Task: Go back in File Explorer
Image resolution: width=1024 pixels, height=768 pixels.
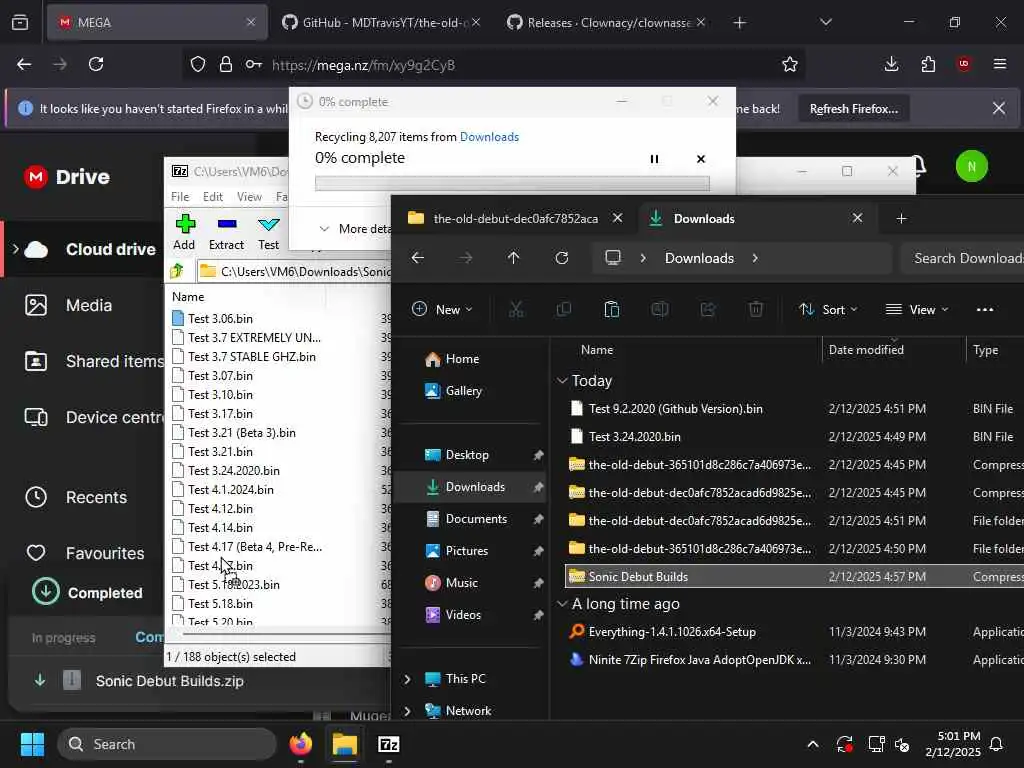Action: 418,258
